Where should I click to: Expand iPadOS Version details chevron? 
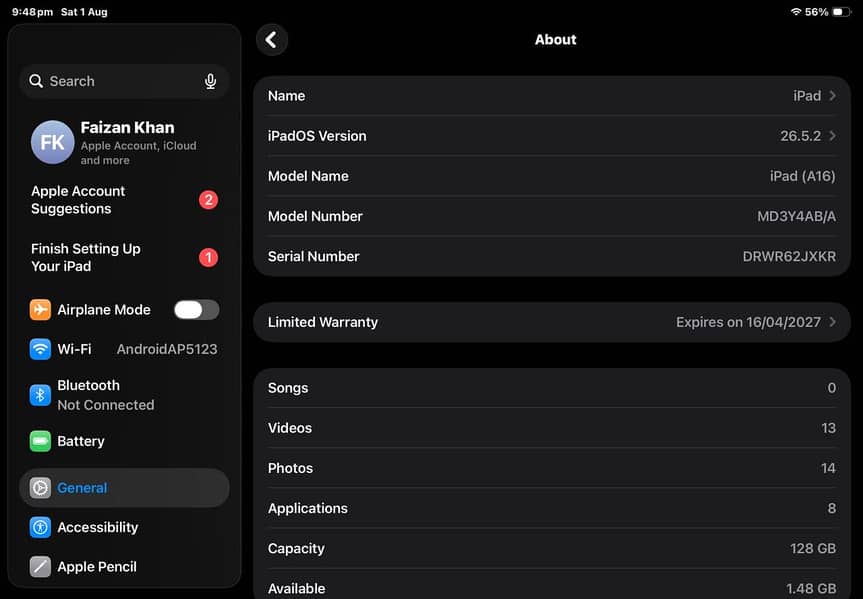(833, 135)
